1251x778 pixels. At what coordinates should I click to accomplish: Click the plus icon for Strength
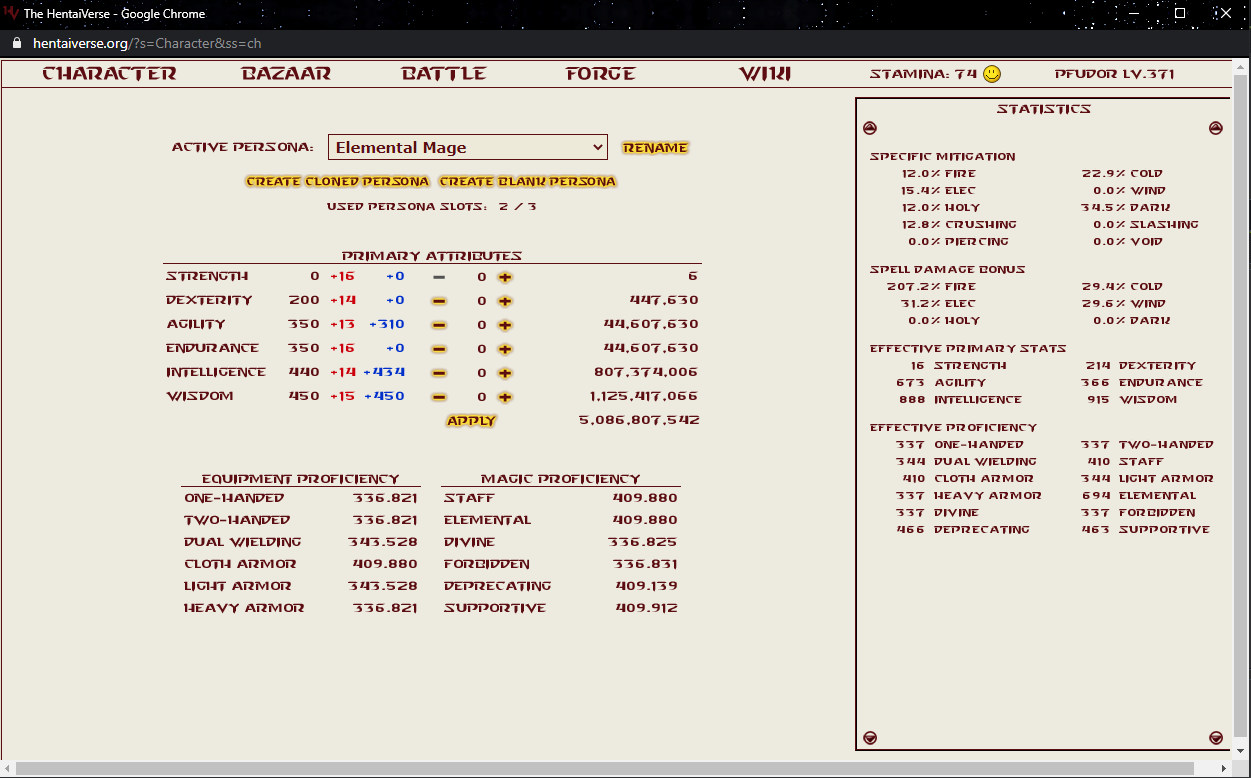(505, 277)
